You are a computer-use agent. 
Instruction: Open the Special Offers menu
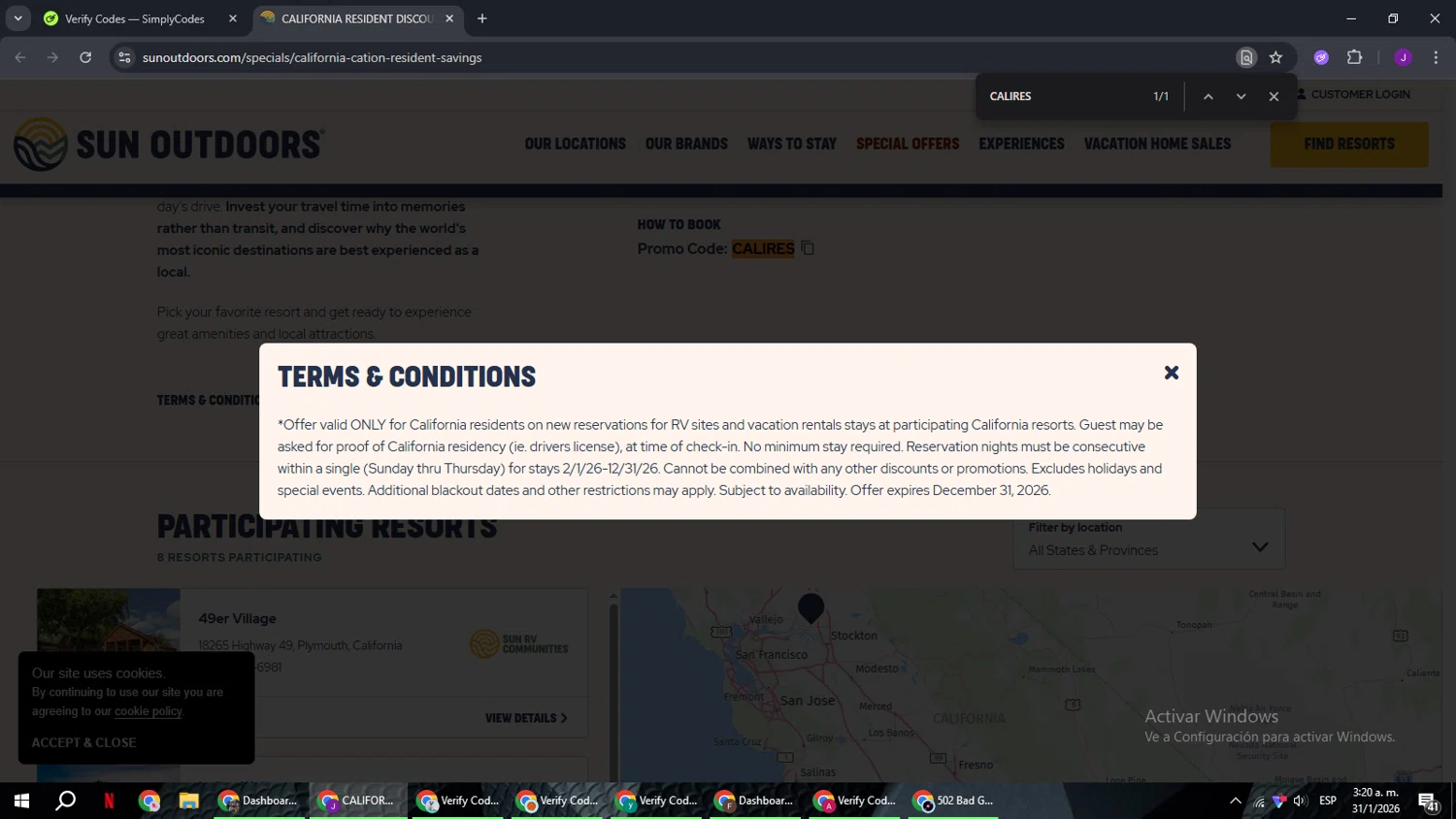(x=908, y=144)
